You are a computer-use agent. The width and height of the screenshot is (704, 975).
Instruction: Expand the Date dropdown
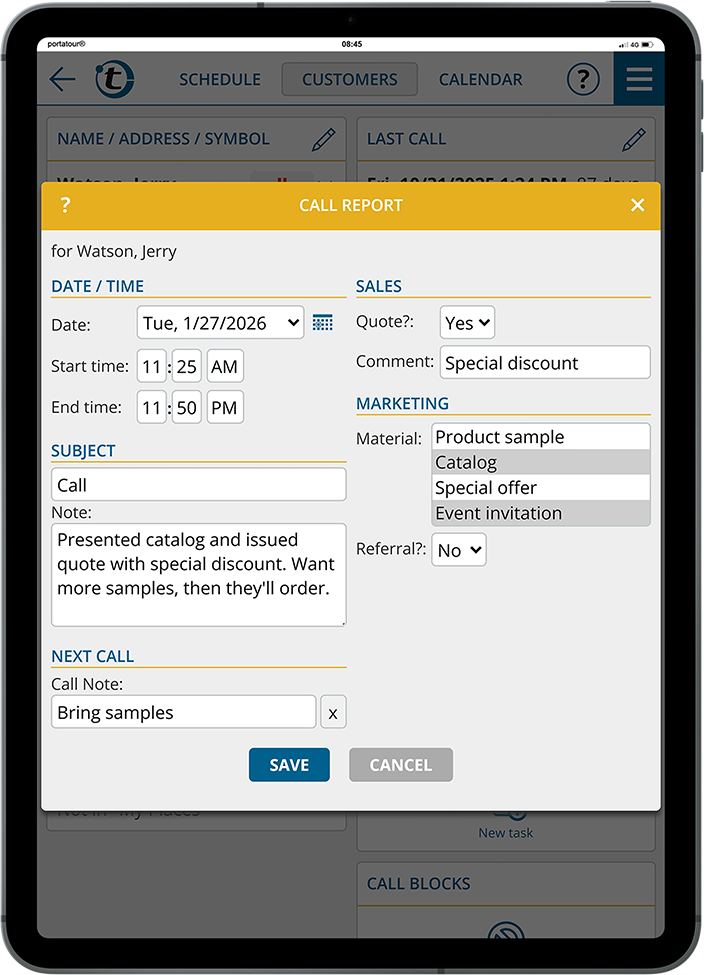[220, 323]
